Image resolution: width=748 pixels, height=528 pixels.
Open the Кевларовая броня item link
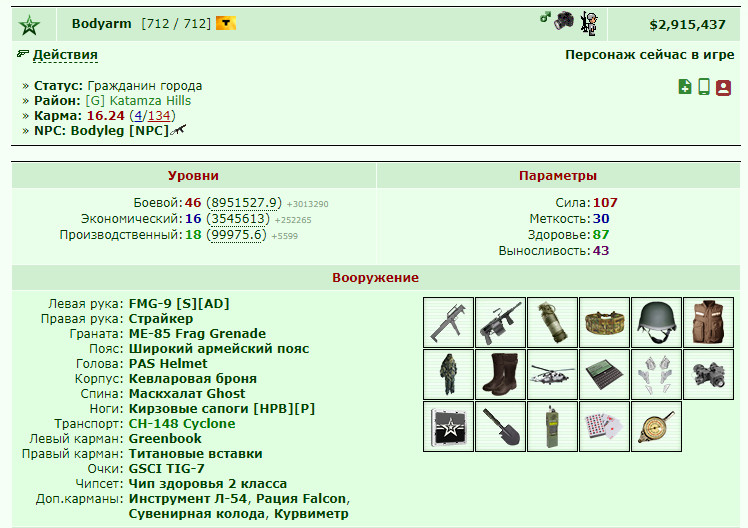(x=193, y=379)
